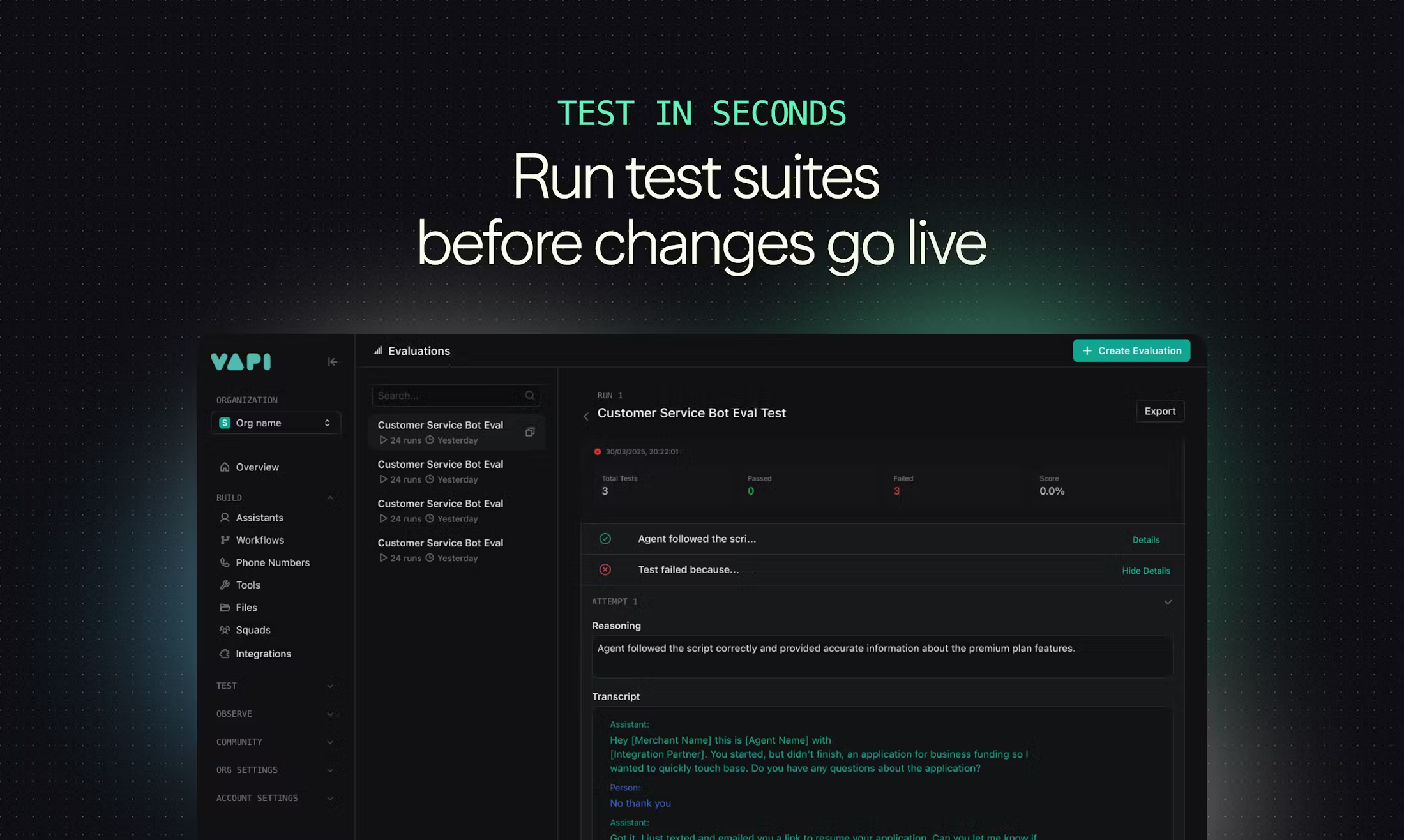Open Overview in the sidebar

coord(257,467)
